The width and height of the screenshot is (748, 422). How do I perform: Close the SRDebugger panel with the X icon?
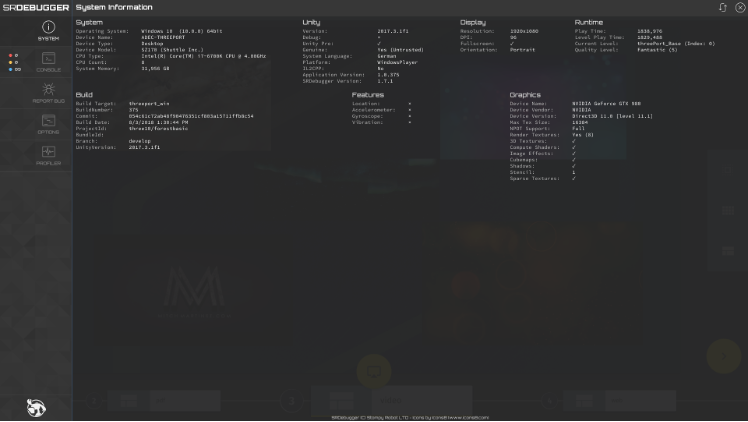pyautogui.click(x=740, y=7)
